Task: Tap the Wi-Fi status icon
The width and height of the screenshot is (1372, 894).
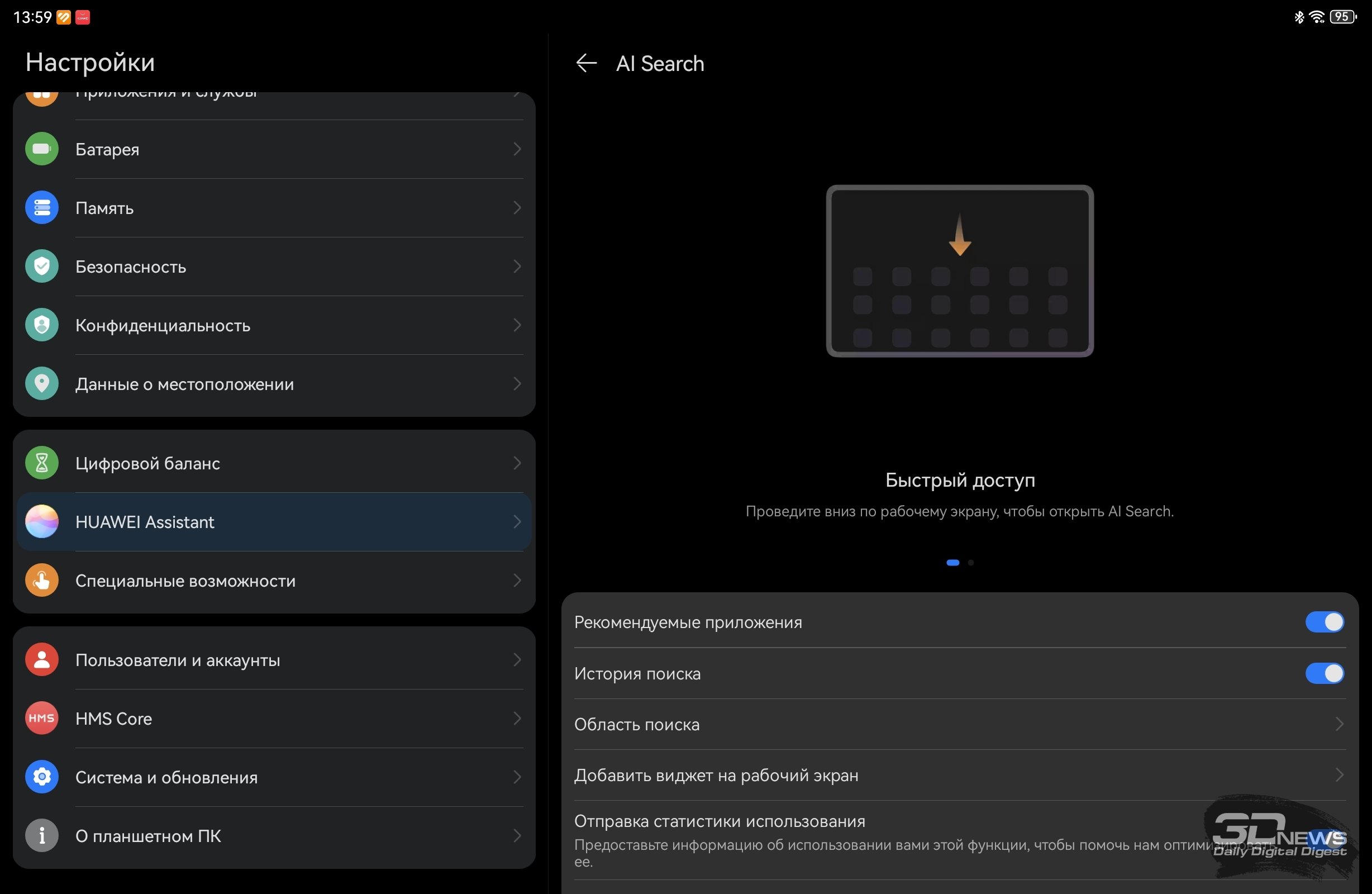Action: click(x=1317, y=17)
